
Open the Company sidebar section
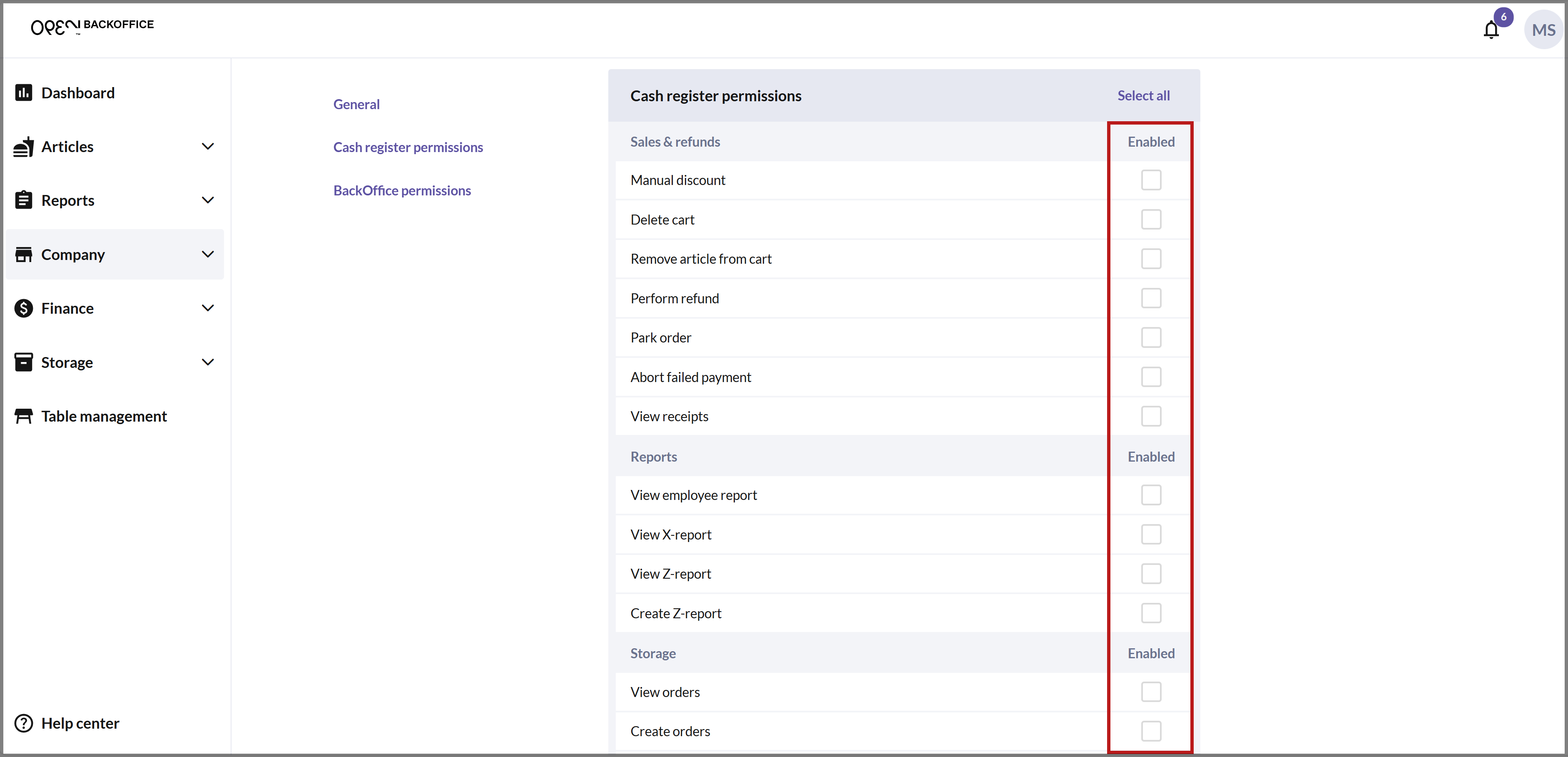click(114, 254)
